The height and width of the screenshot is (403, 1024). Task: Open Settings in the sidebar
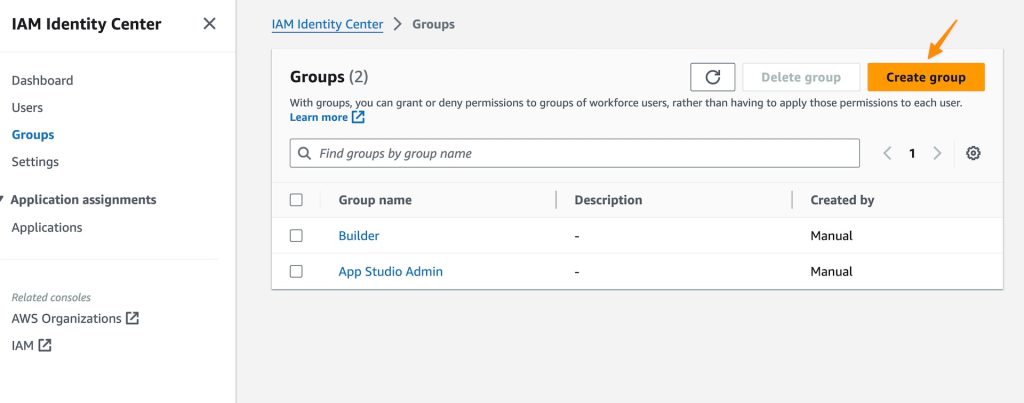[35, 161]
